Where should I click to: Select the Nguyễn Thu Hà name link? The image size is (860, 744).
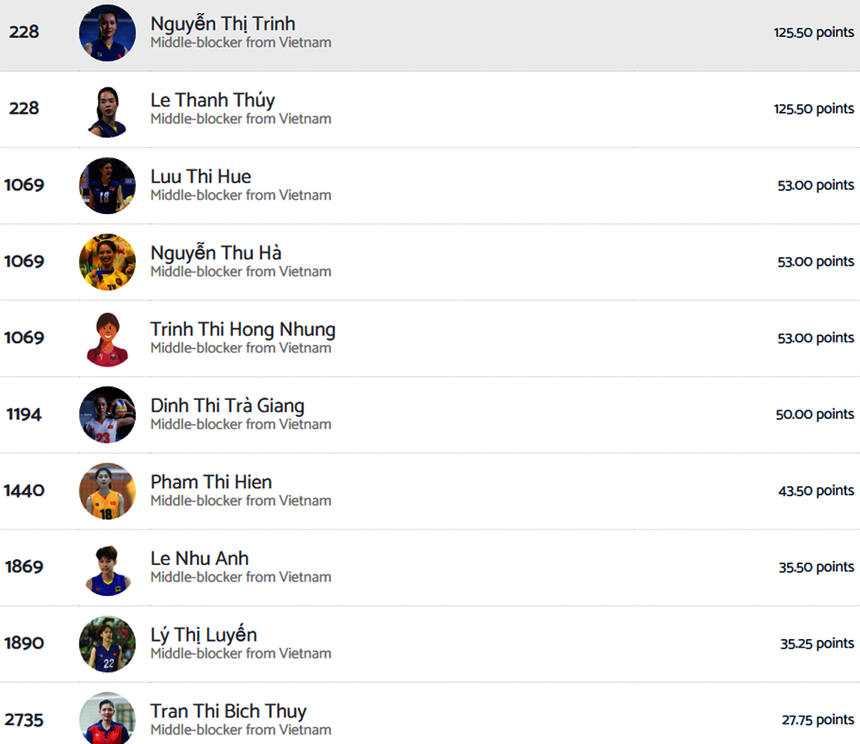pyautogui.click(x=216, y=253)
